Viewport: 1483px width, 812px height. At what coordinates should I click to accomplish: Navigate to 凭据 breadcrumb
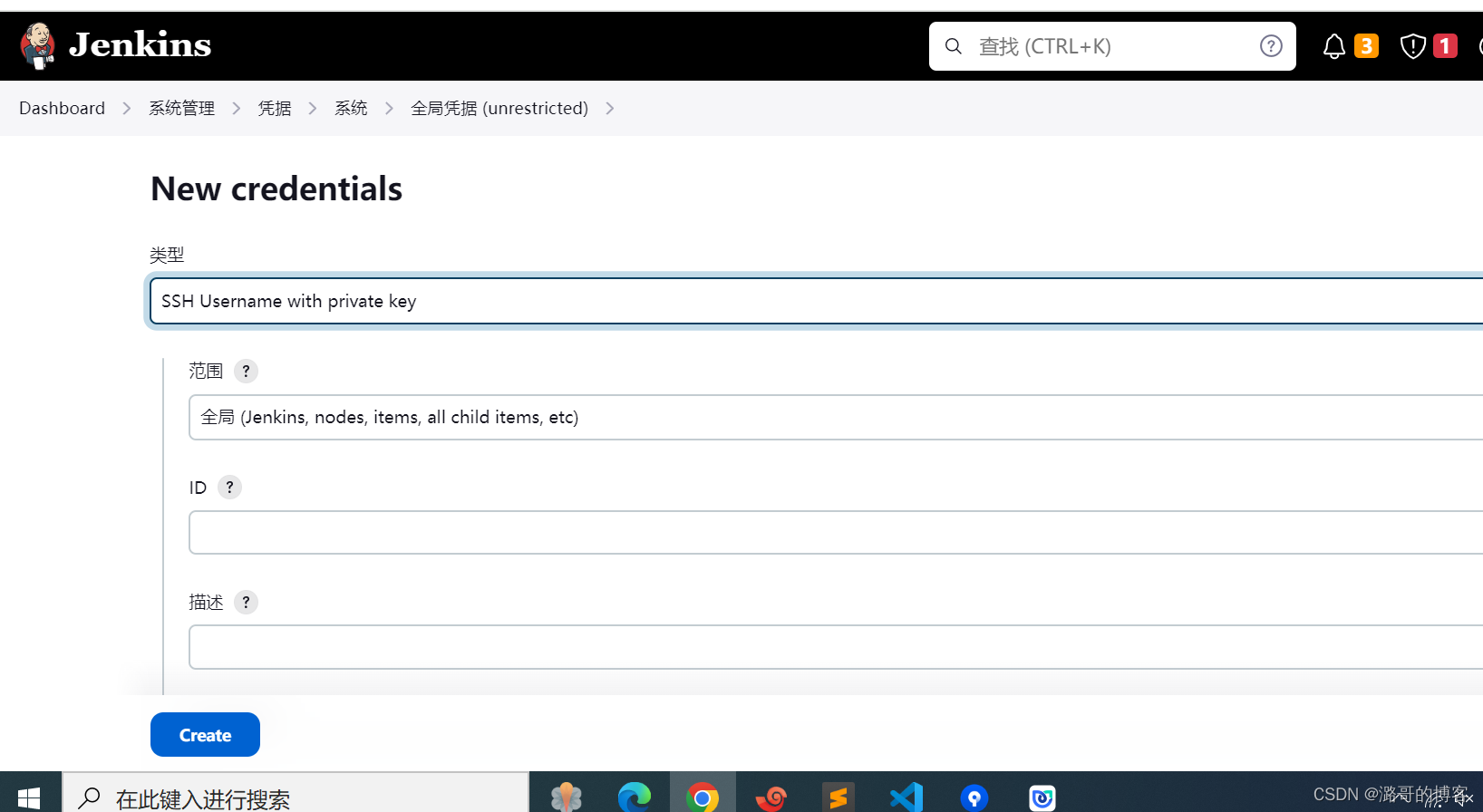[x=275, y=108]
